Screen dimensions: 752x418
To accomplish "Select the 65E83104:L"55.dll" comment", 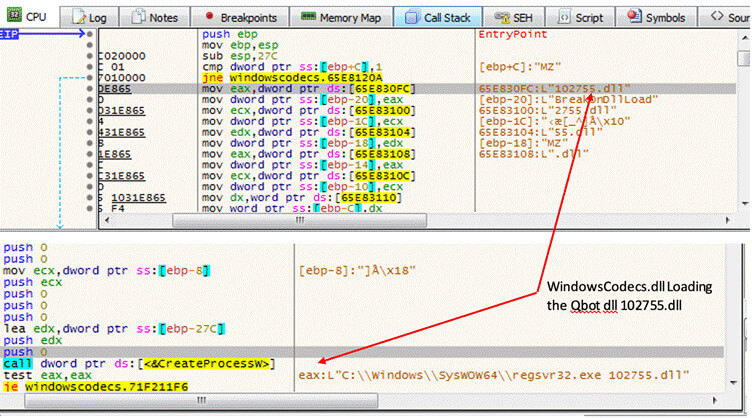I will coord(540,132).
